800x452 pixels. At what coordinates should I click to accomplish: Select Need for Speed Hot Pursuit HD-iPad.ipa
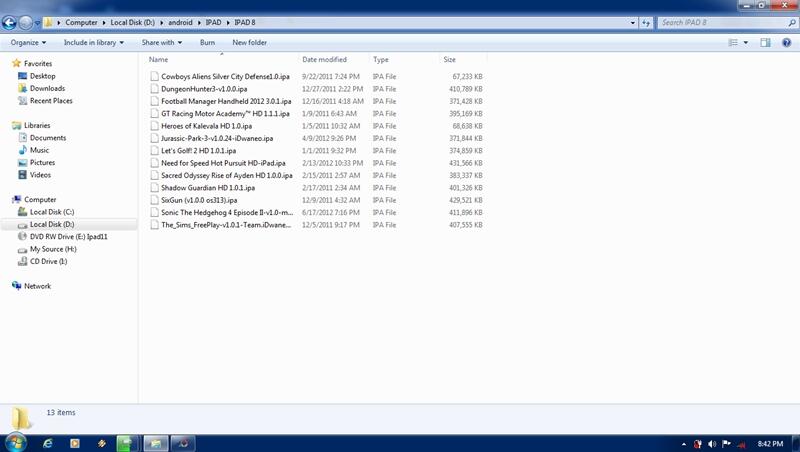223,163
